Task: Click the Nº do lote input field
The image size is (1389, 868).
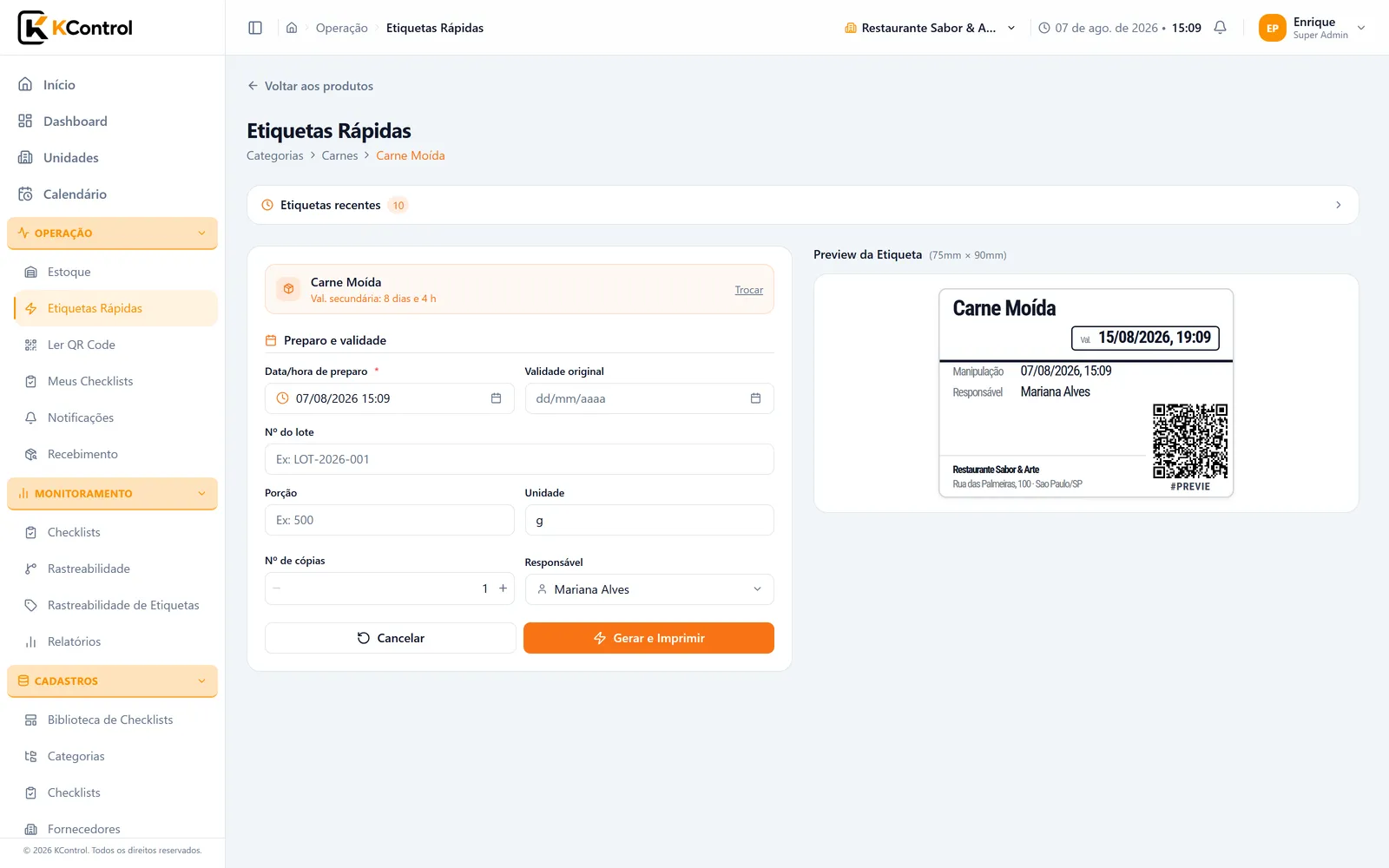Action: tap(519, 459)
